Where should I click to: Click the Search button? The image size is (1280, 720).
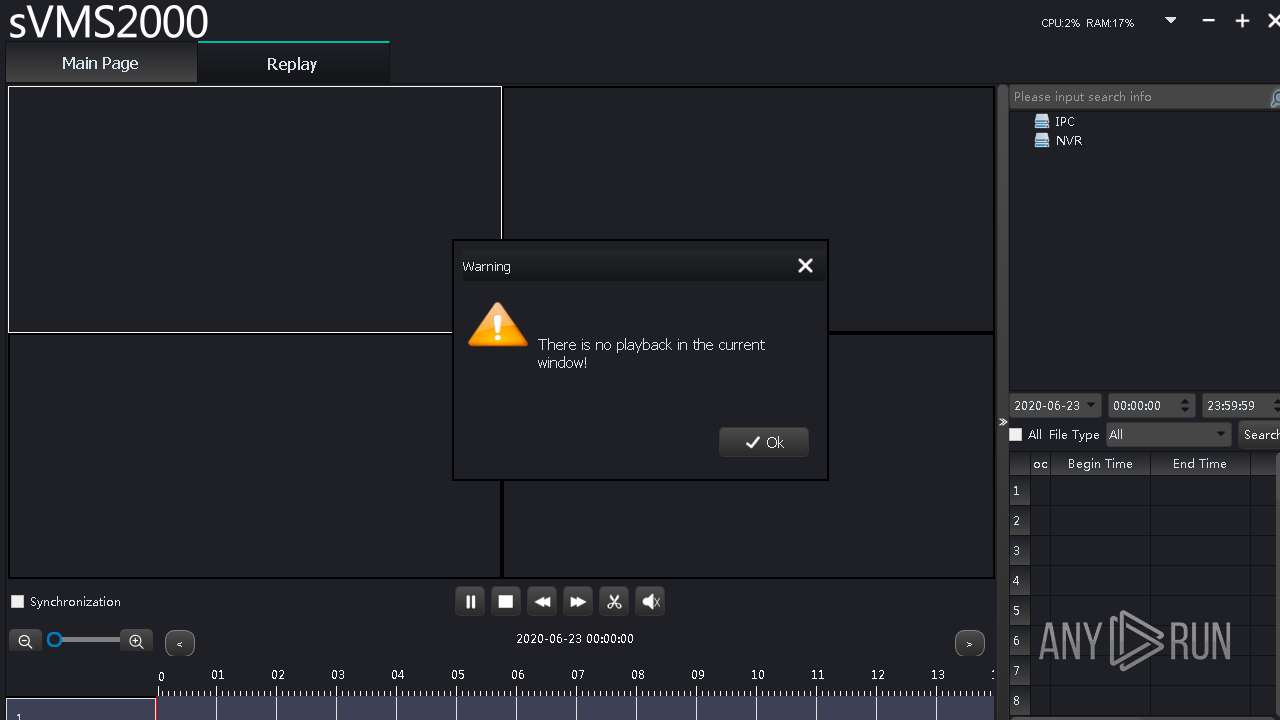point(1260,434)
